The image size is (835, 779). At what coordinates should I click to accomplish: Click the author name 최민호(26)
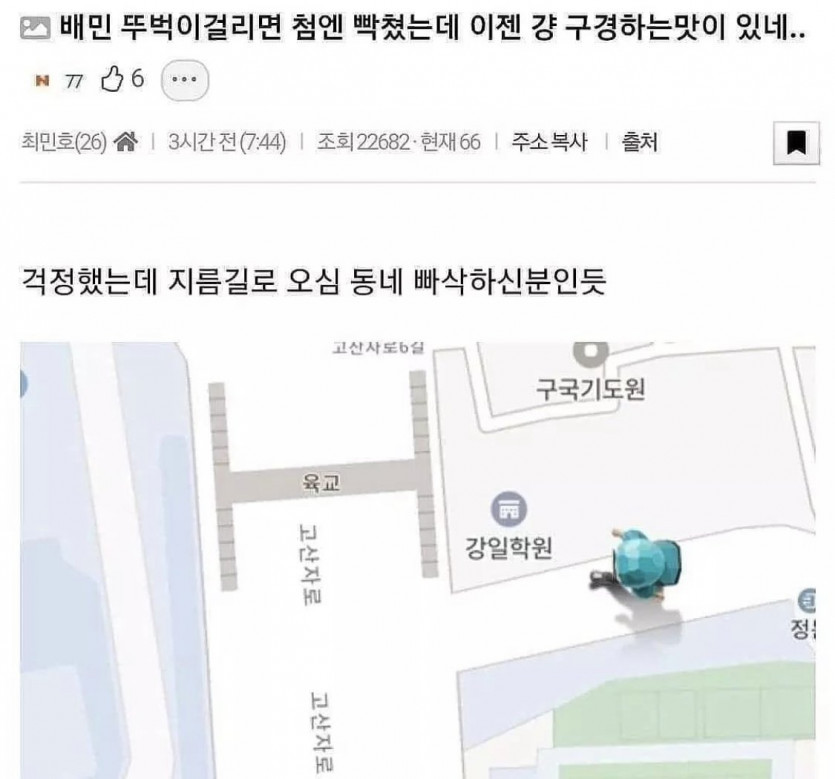point(64,142)
